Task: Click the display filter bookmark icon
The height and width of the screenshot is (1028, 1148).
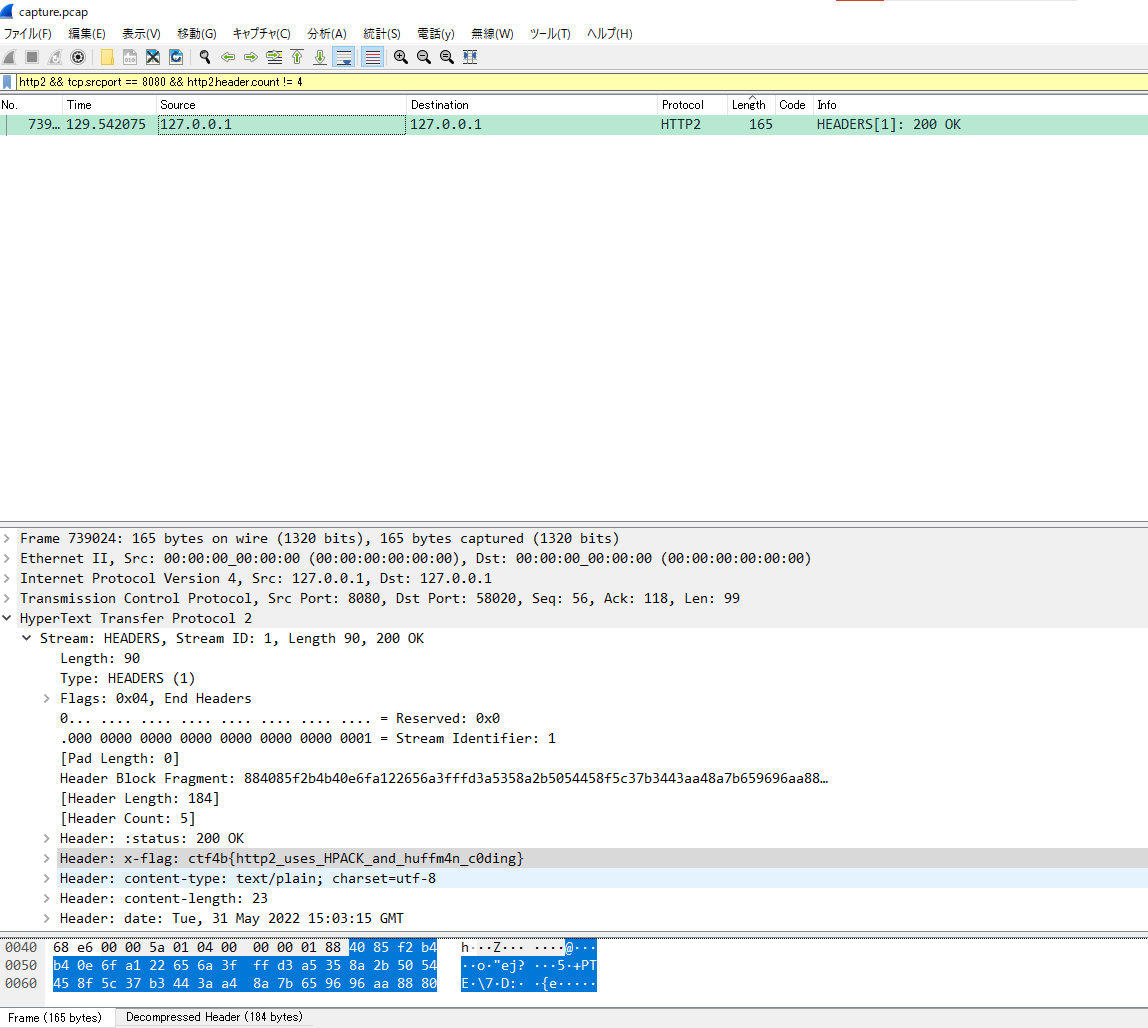Action: (8, 82)
